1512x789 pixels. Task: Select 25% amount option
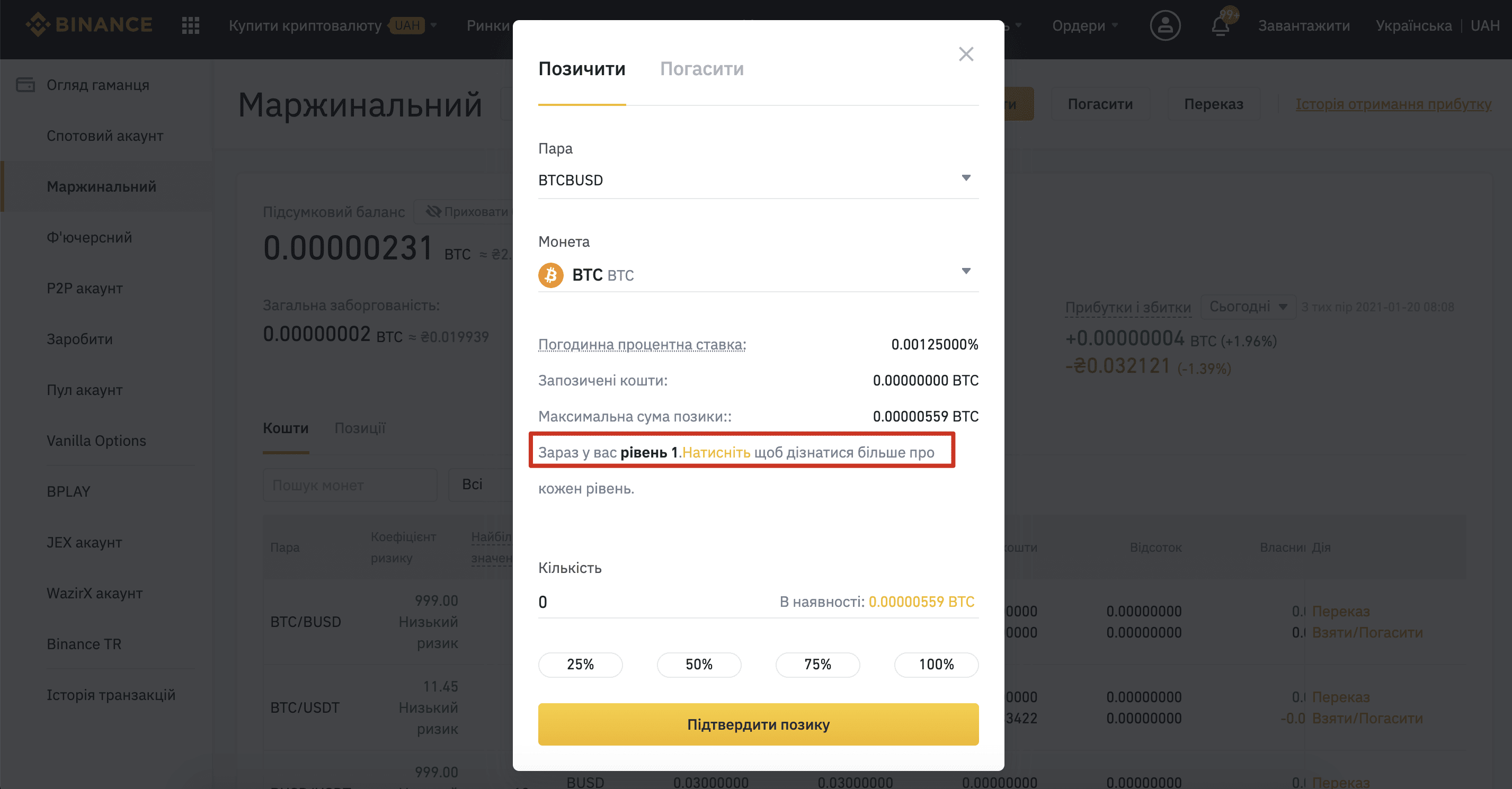(581, 665)
